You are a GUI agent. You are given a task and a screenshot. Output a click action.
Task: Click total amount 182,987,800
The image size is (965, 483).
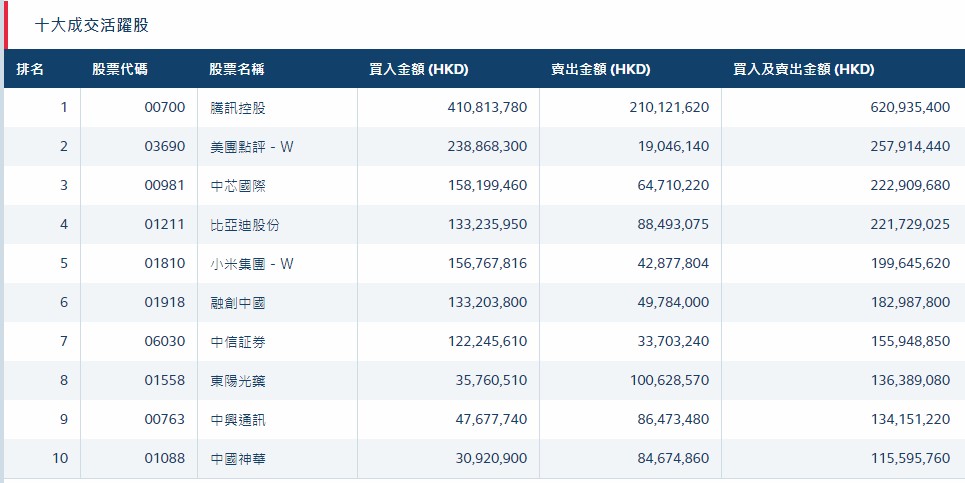point(910,303)
